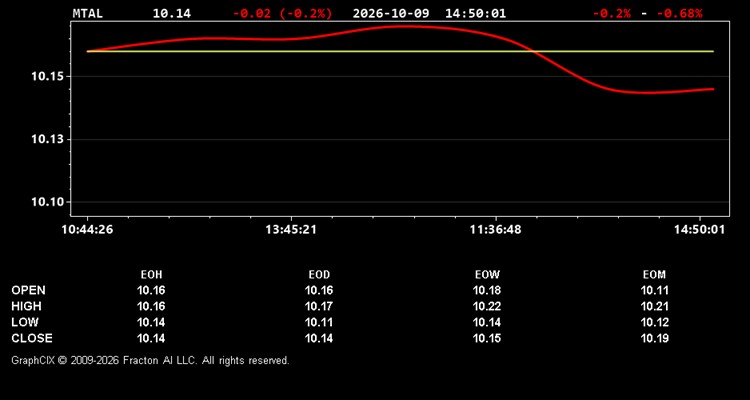Viewport: 750px width, 400px height.
Task: Pick the EOW close value 10.15
Action: point(487,338)
